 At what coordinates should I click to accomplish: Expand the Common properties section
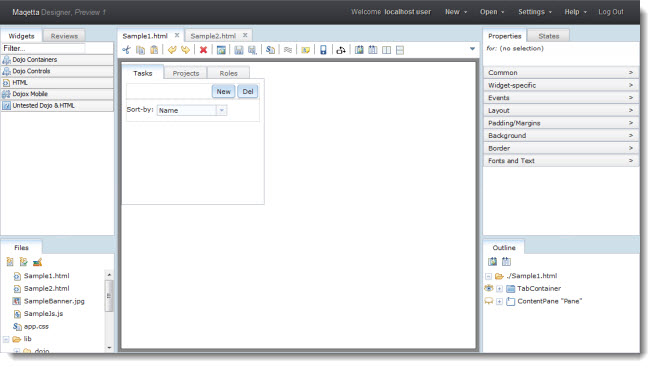(x=561, y=72)
